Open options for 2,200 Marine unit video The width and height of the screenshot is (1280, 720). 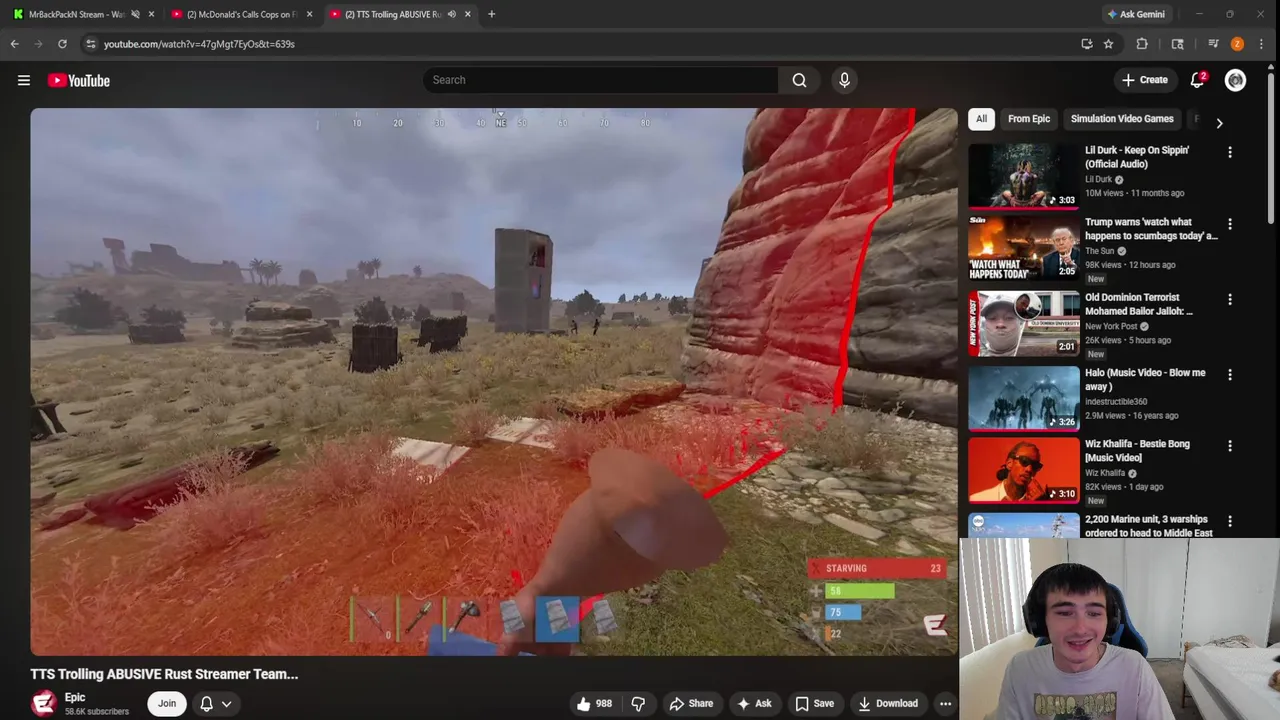tap(1230, 521)
